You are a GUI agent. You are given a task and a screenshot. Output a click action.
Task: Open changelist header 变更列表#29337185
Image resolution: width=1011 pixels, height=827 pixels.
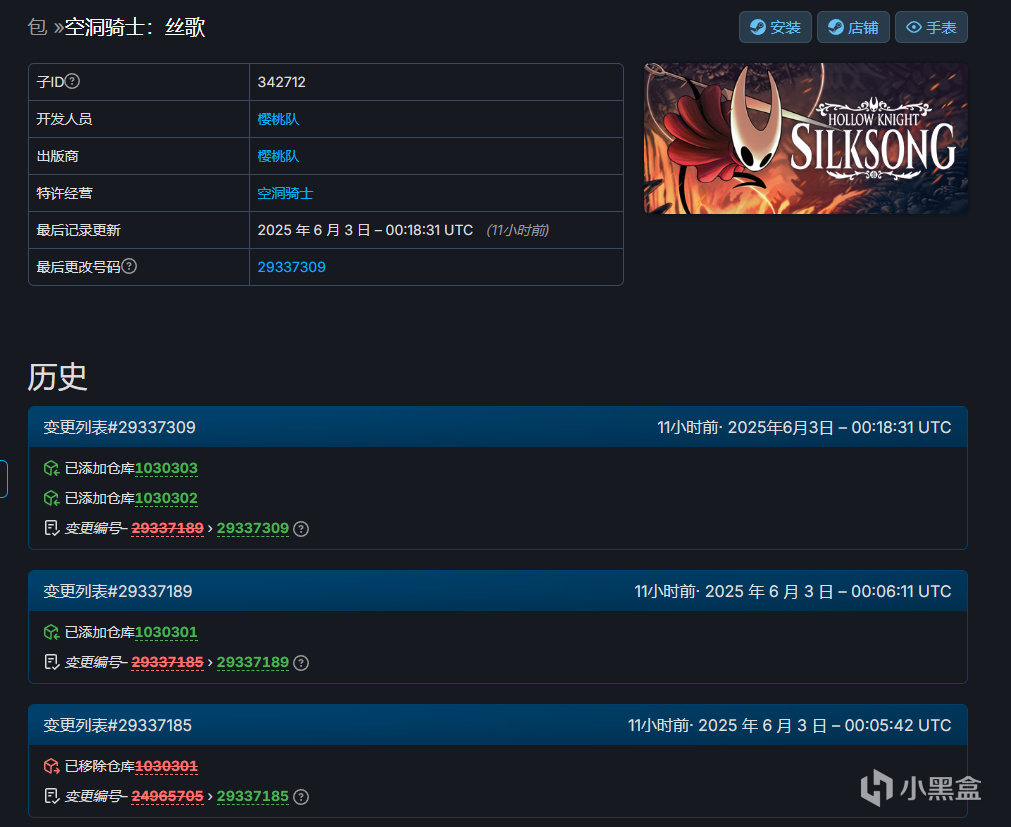(x=117, y=725)
